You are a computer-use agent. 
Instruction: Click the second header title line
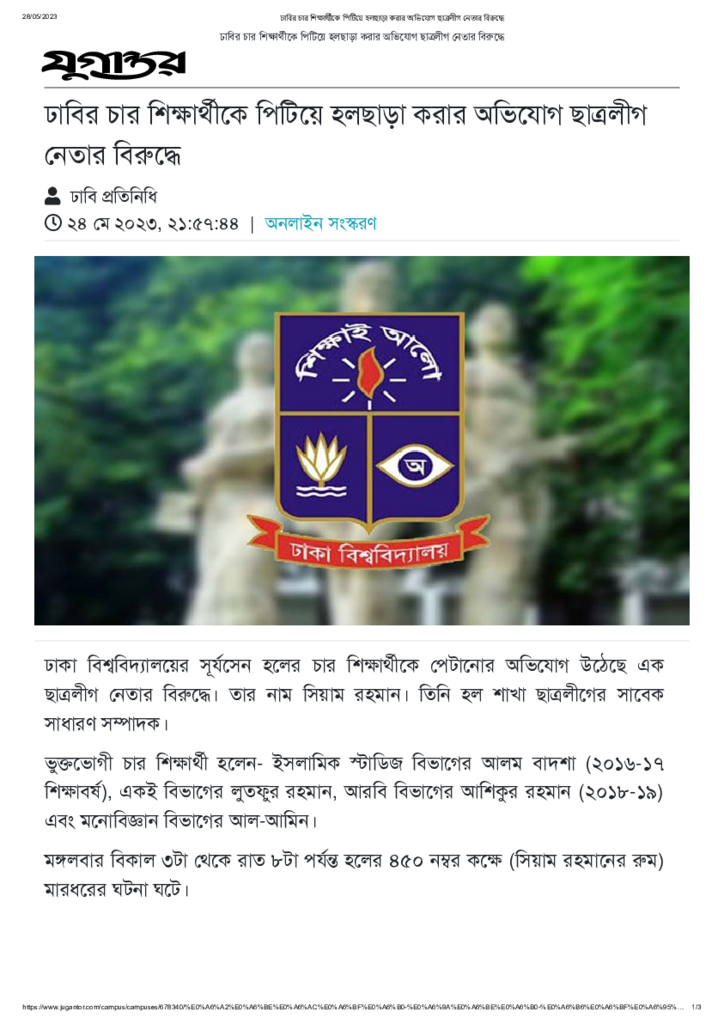362,37
